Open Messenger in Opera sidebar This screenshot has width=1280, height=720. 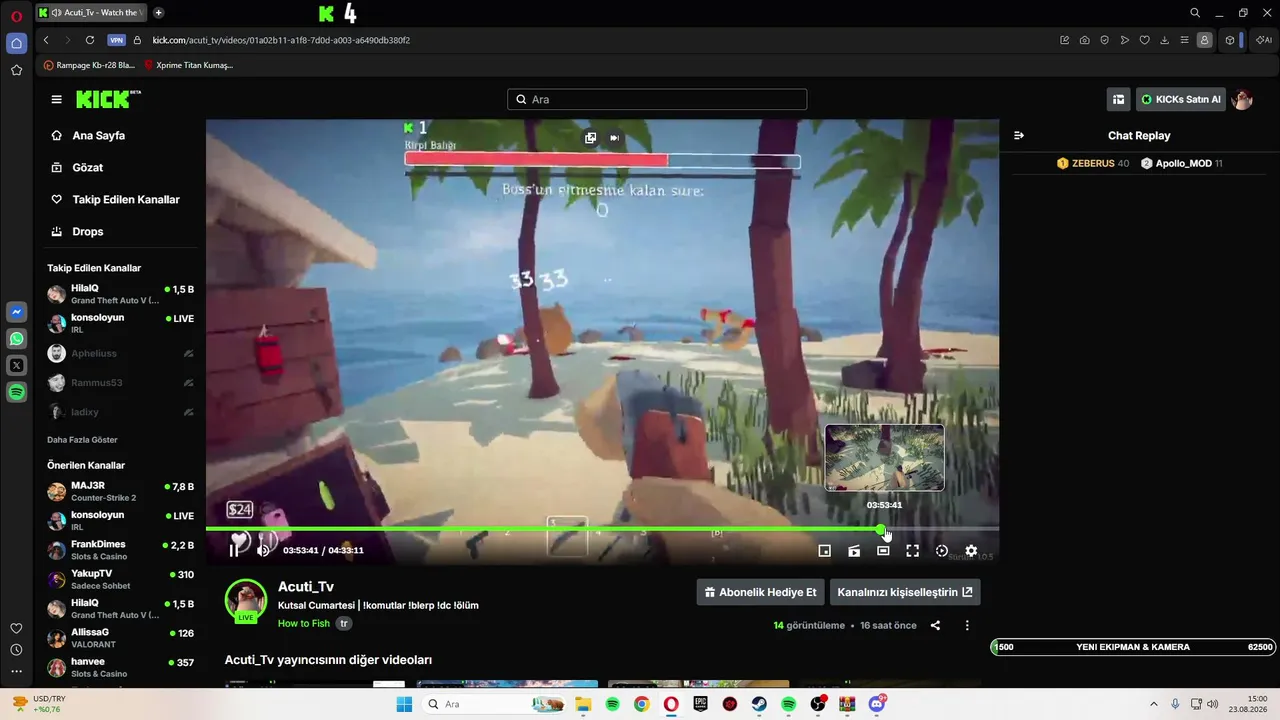tap(16, 313)
